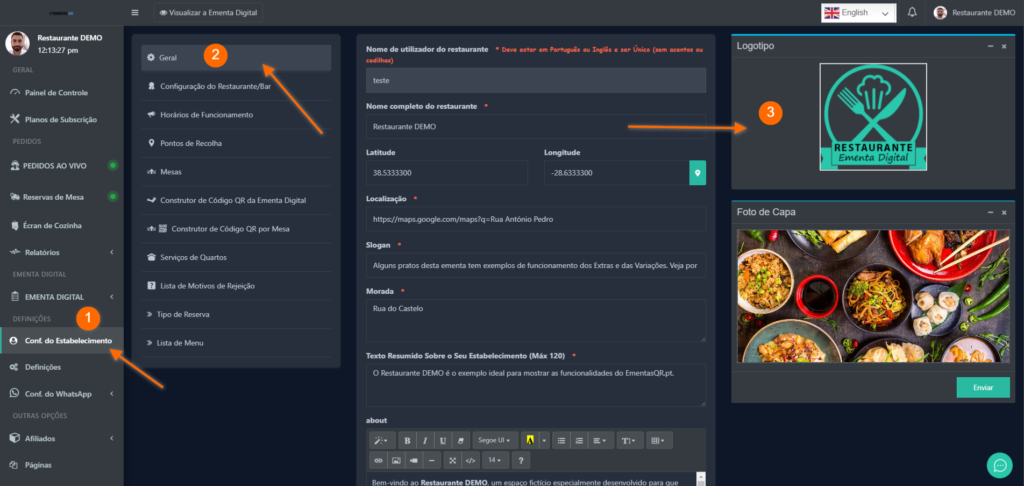This screenshot has width=1024, height=486.
Task: Click the Enviar button
Action: (x=983, y=387)
